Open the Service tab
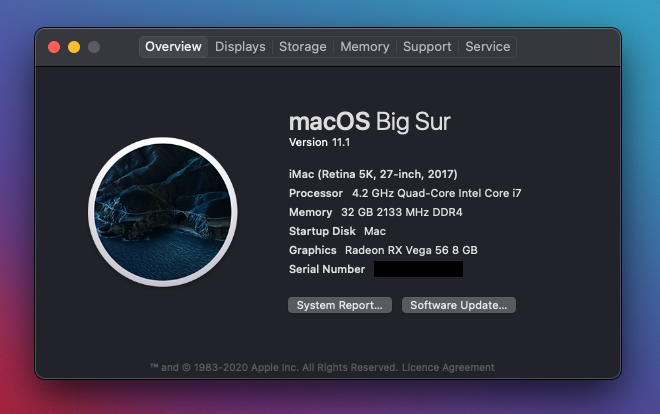Screen dimensions: 660x414 (x=487, y=47)
